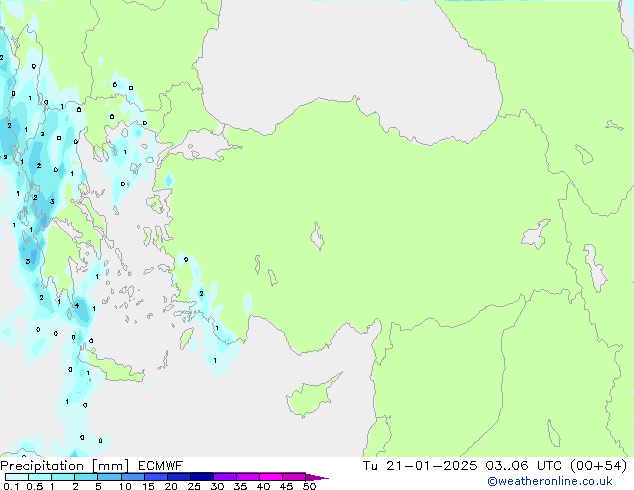Click the island of Crete on the map

115,370
